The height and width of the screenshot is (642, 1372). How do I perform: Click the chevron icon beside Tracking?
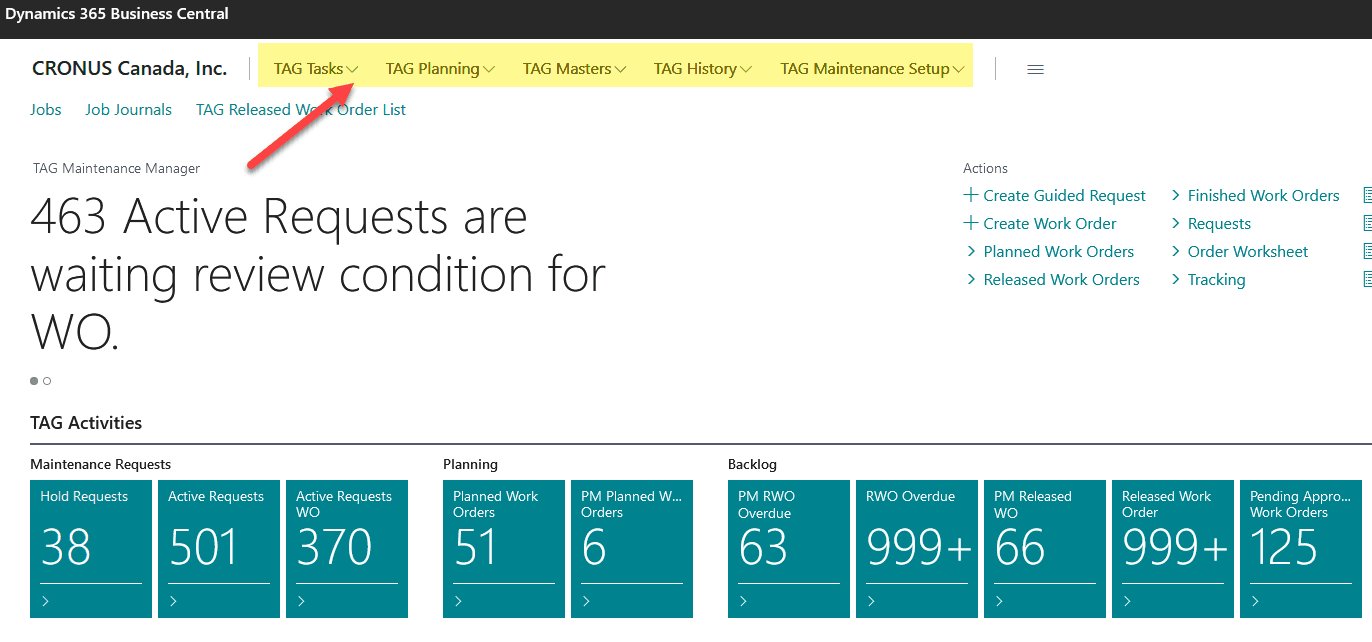(x=1176, y=279)
